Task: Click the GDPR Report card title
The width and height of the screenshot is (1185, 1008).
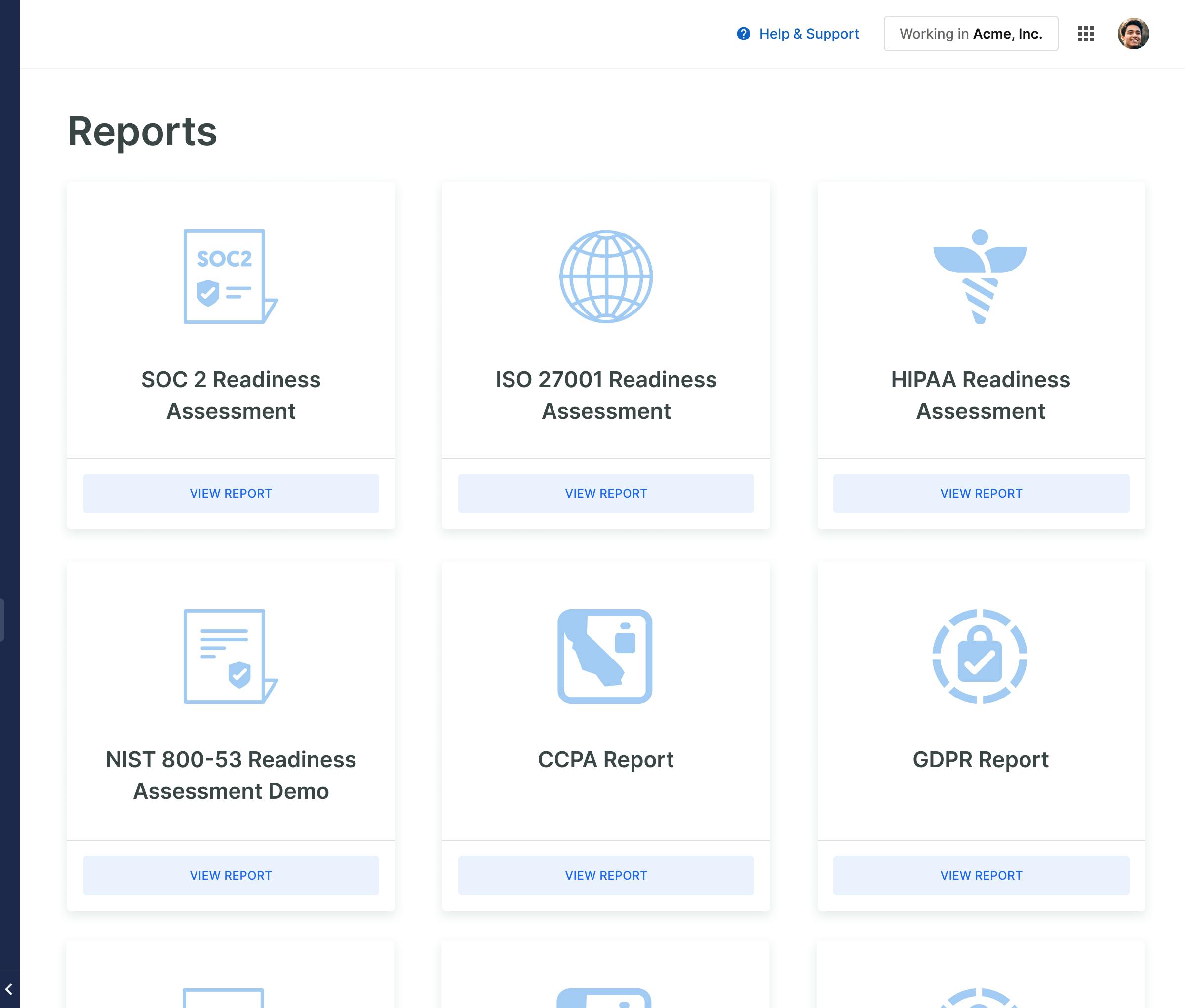Action: pos(981,759)
